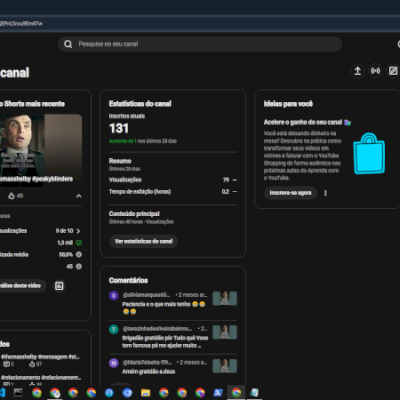400x400 pixels.
Task: Open '#thomasshelby #mensagem' video entry
Action: coord(40,357)
